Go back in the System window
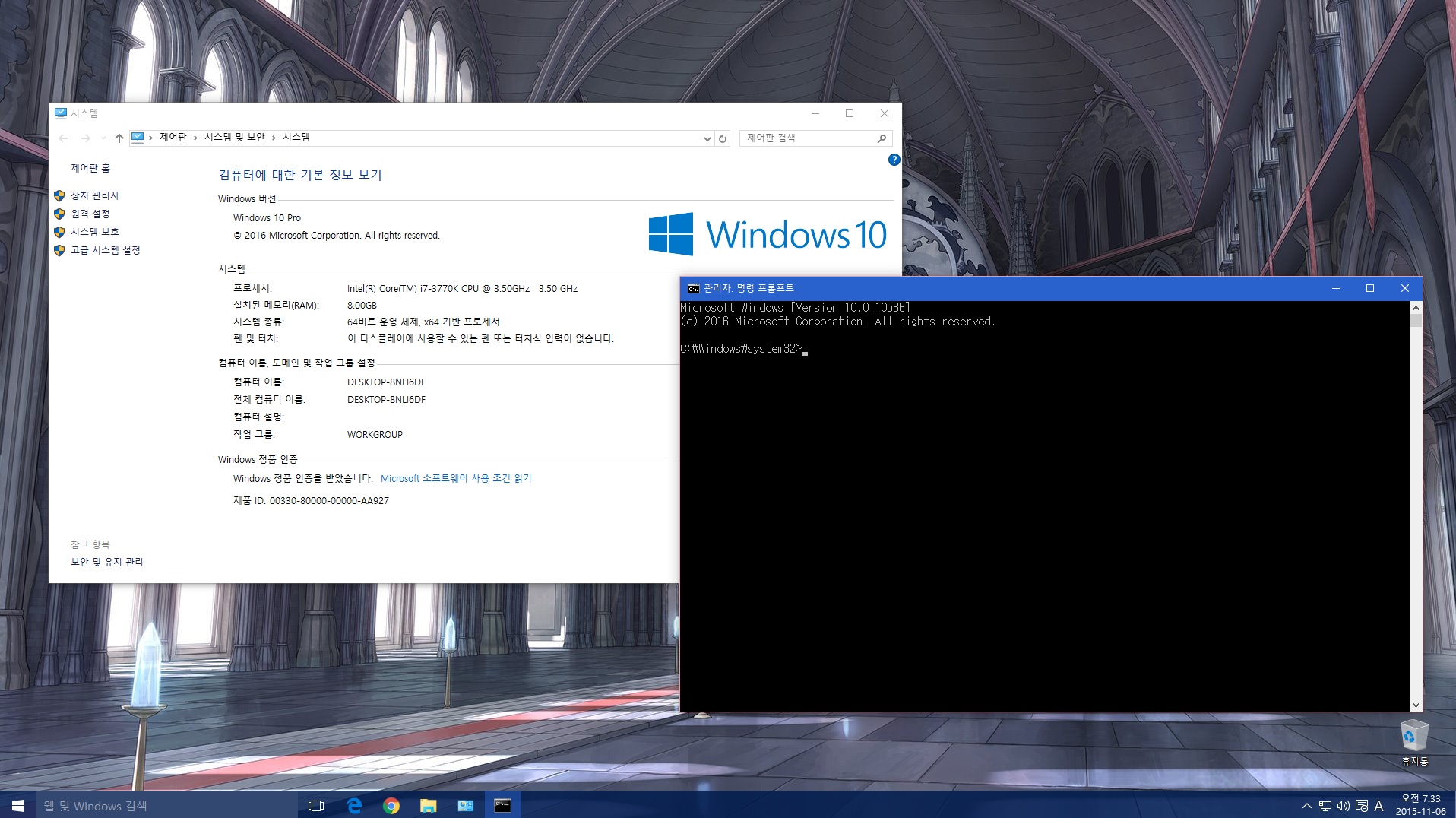1456x818 pixels. pos(64,138)
